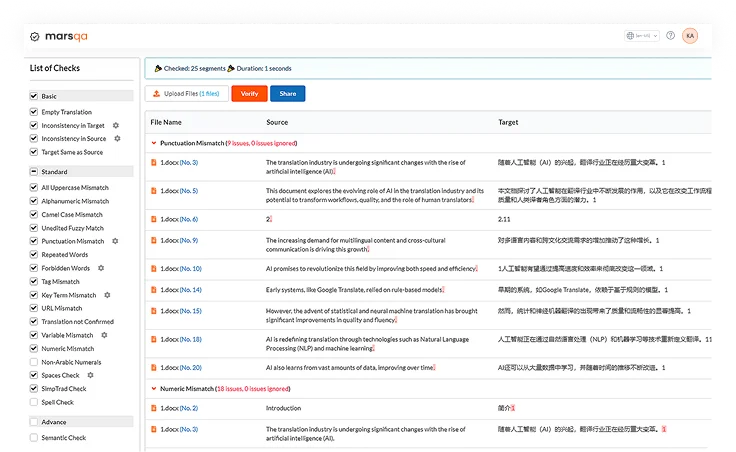Click the help question mark icon
The height and width of the screenshot is (452, 736).
(670, 36)
